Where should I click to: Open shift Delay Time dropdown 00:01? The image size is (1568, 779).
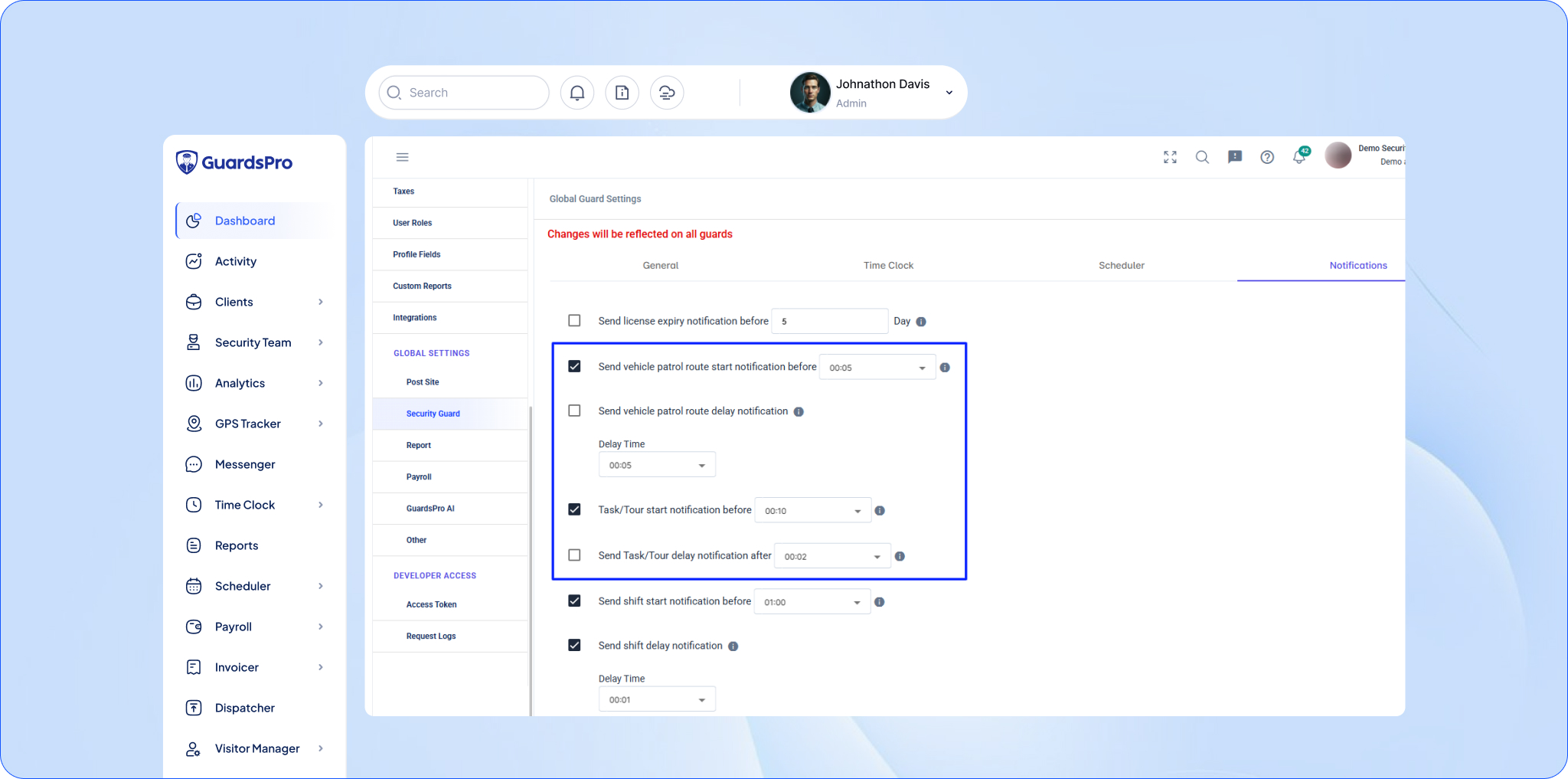(x=657, y=699)
